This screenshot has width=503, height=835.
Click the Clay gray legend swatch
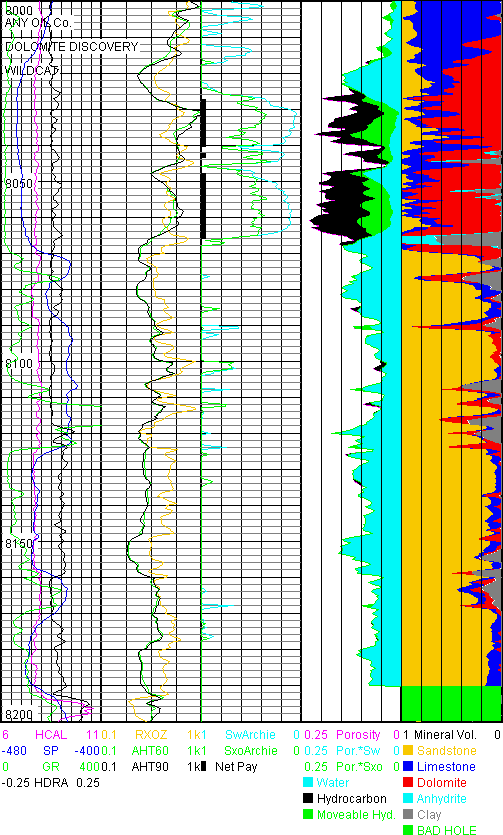click(x=408, y=815)
